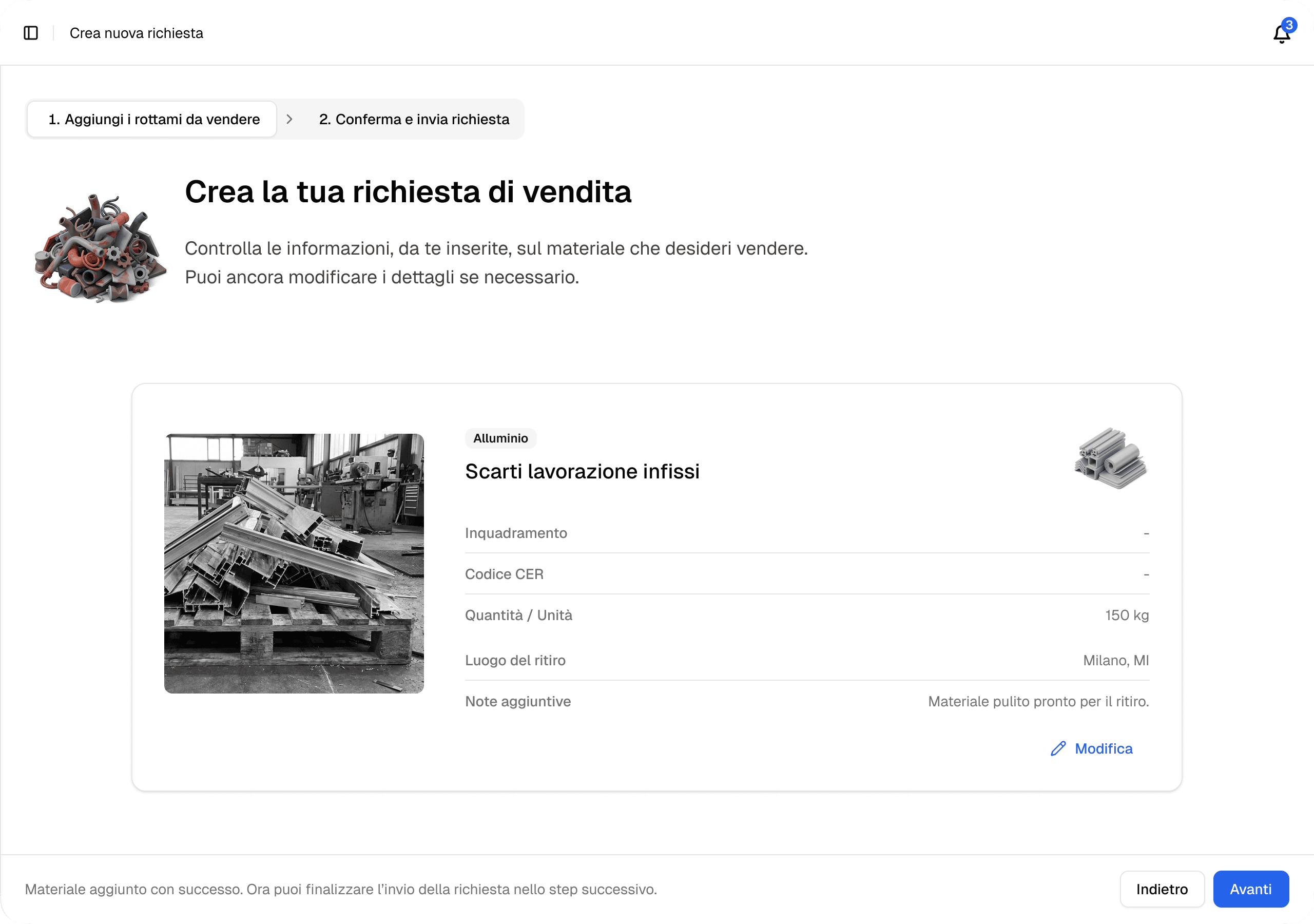The height and width of the screenshot is (924, 1314).
Task: Click the Quantità / Unità label
Action: (518, 615)
